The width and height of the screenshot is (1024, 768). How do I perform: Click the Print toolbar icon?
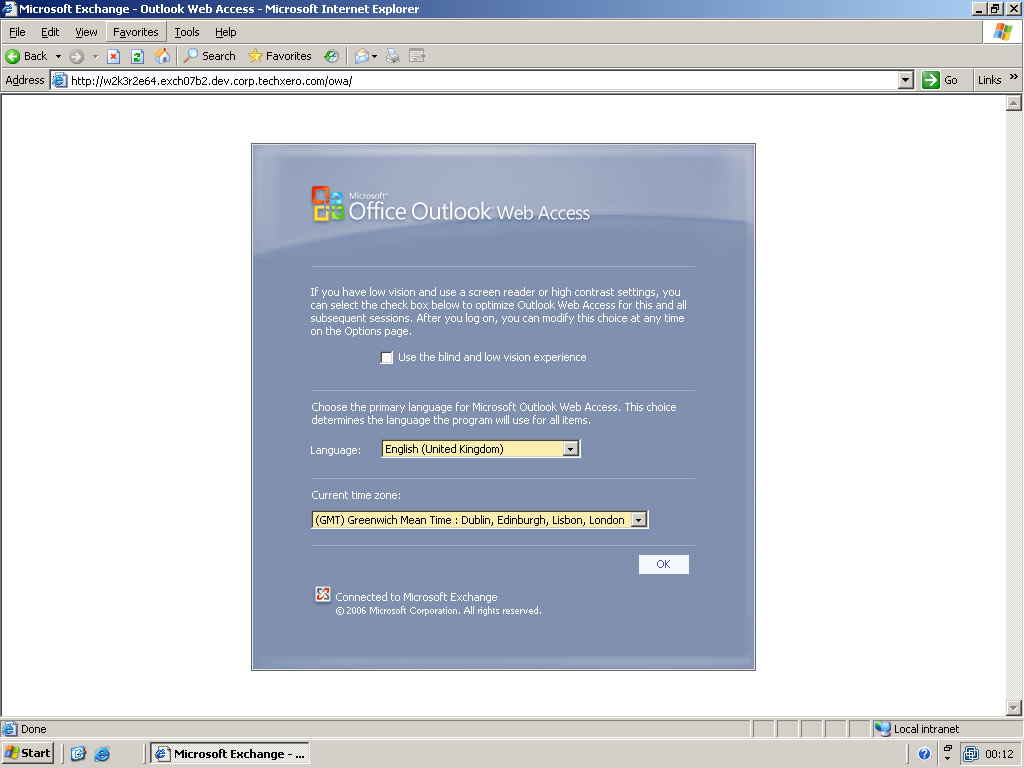[393, 56]
